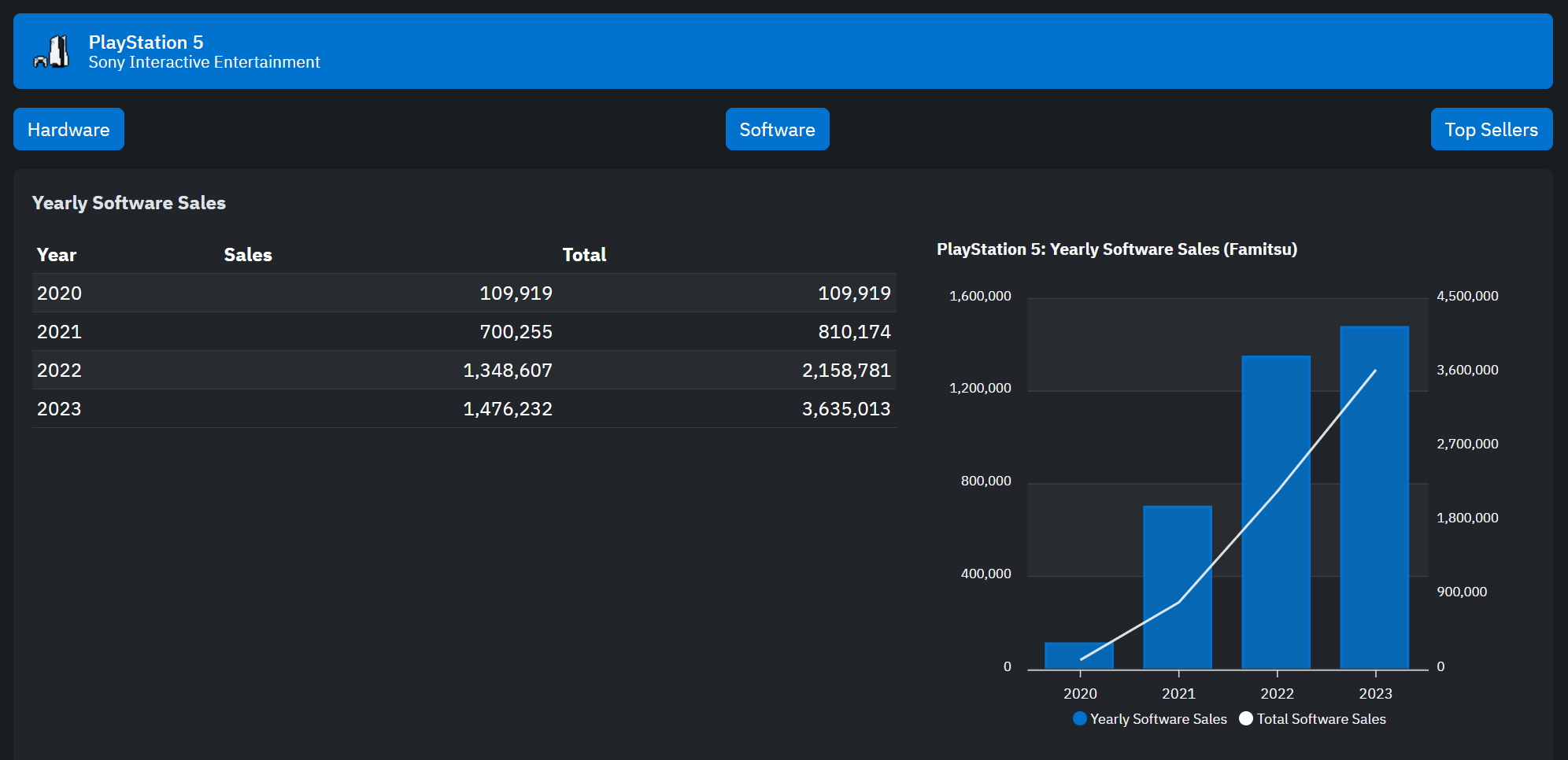This screenshot has height=760, width=1568.
Task: Toggle Yearly Software Sales legend item
Action: point(1150,718)
